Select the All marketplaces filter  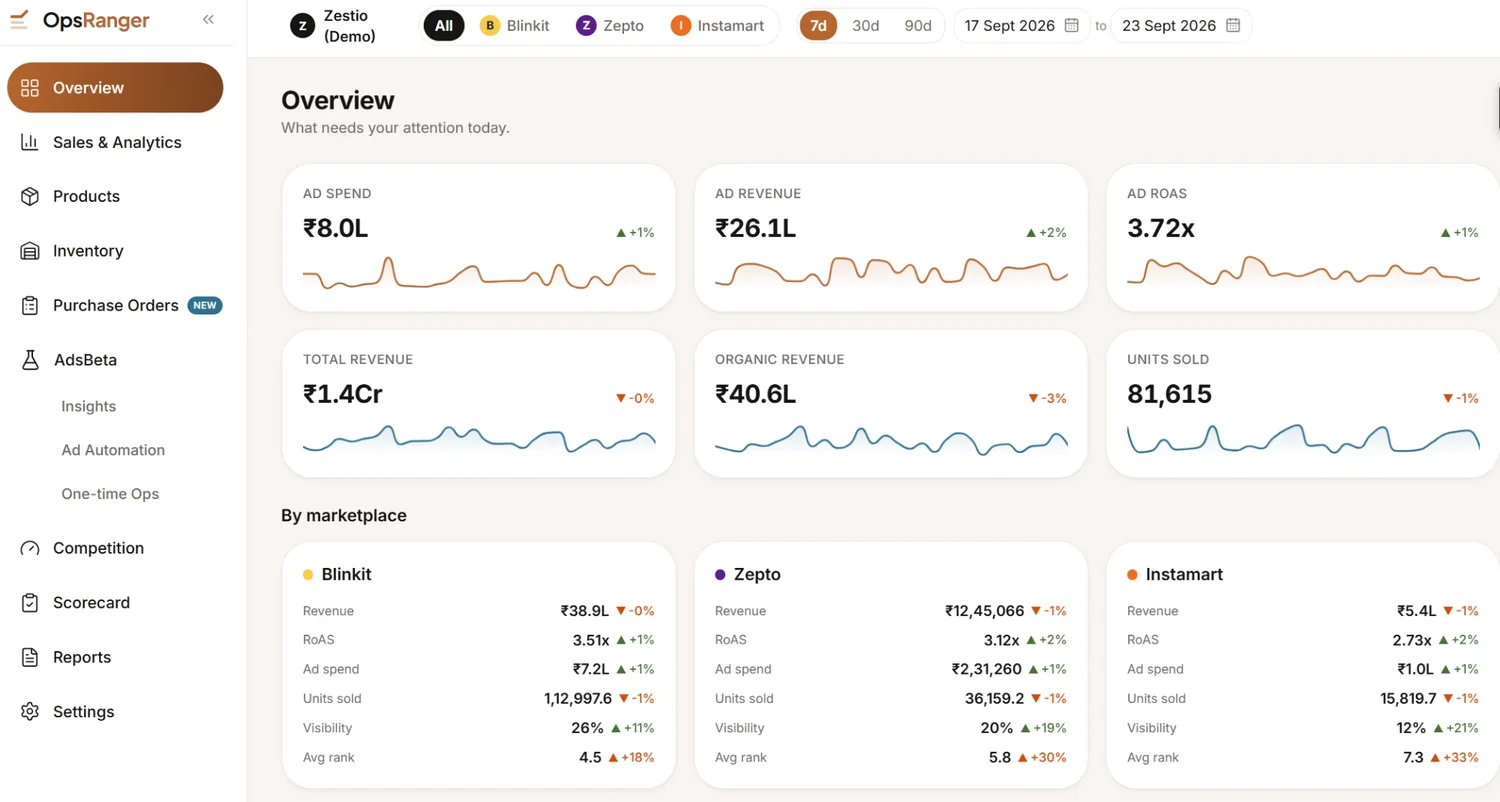click(444, 26)
